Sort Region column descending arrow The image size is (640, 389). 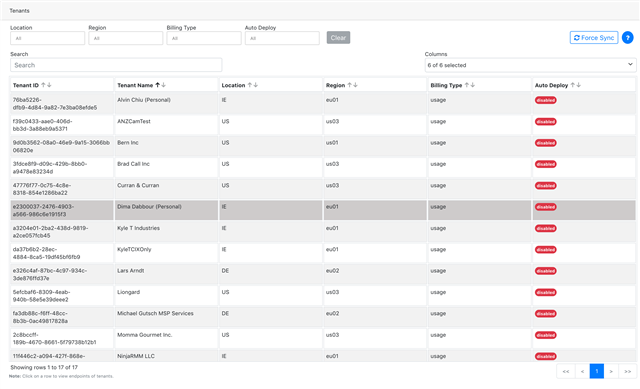[x=356, y=85]
